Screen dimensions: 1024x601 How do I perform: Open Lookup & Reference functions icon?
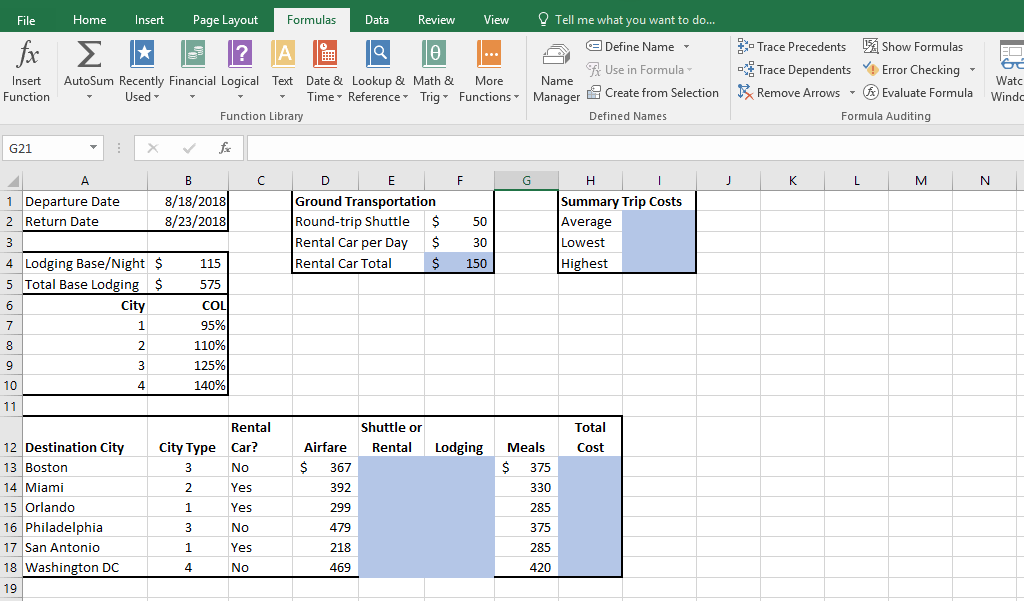[378, 54]
